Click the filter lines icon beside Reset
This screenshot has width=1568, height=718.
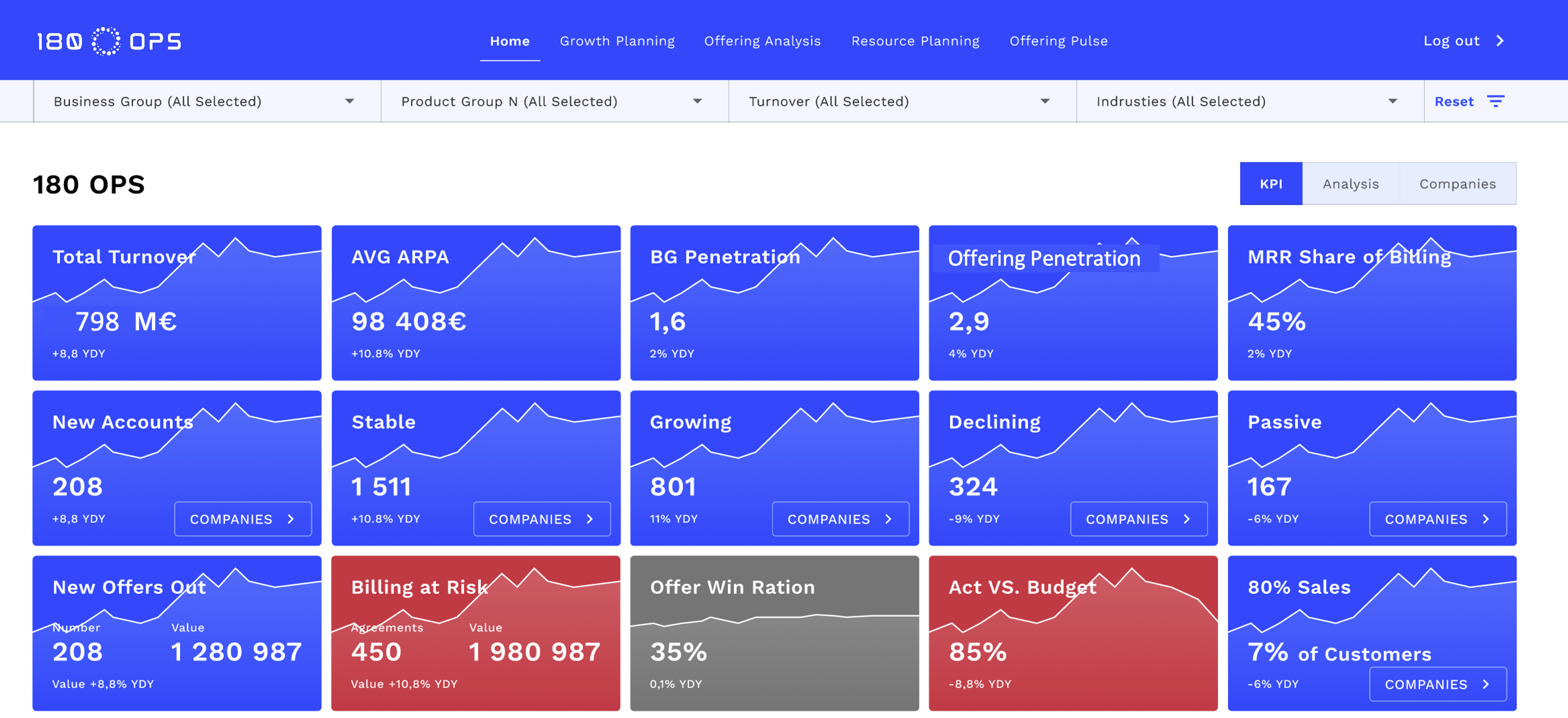[1495, 101]
